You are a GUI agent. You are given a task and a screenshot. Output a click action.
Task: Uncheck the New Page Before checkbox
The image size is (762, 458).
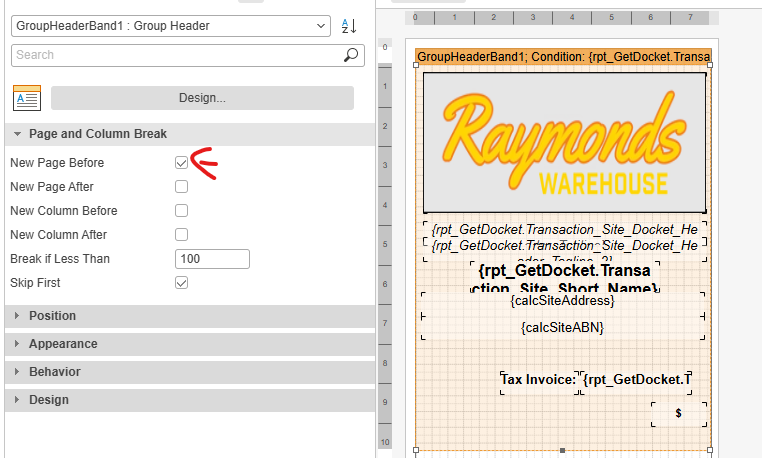coord(181,162)
